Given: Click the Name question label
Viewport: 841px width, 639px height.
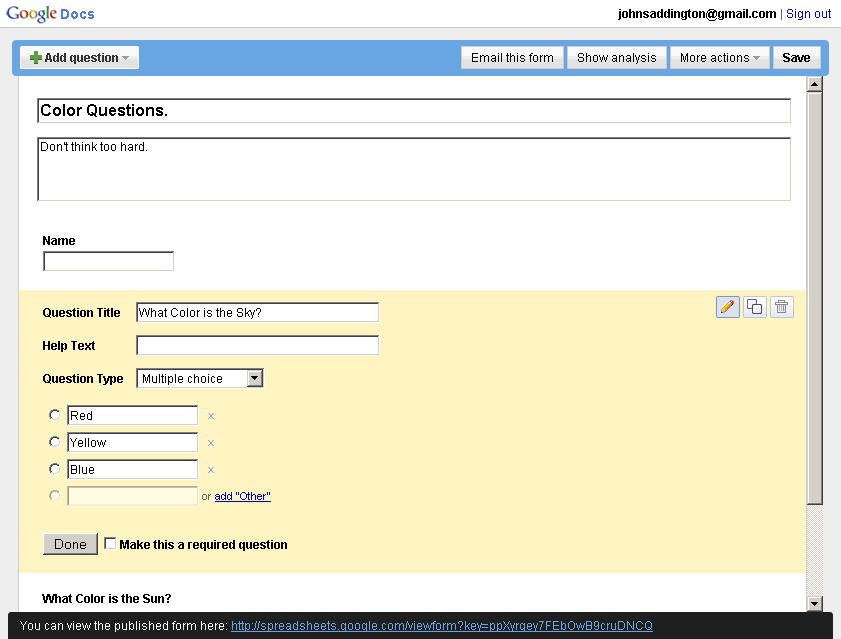Looking at the screenshot, I should [59, 240].
